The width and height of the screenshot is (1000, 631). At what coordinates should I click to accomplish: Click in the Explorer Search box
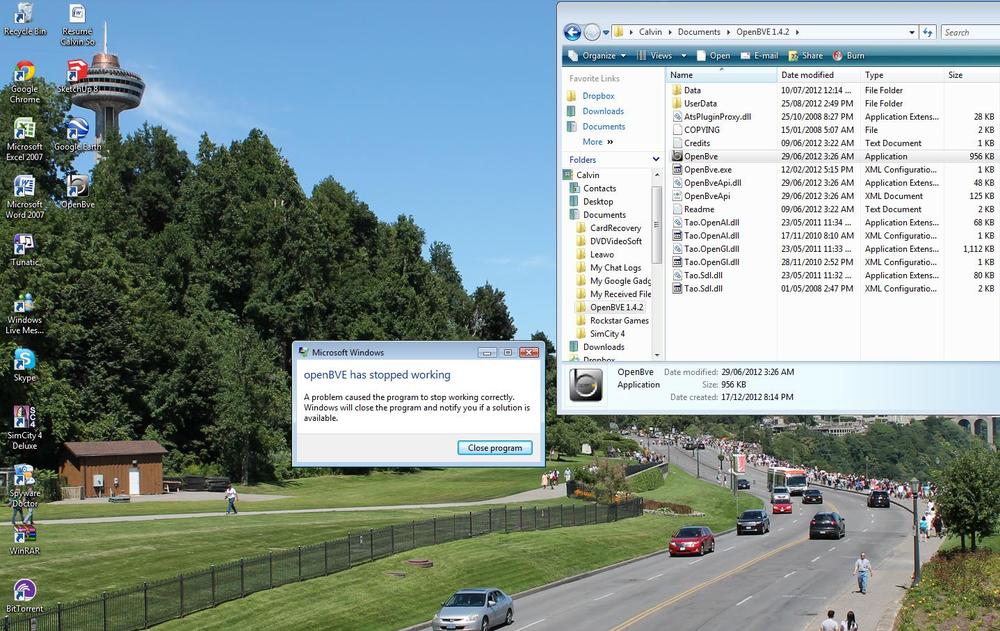pos(970,32)
